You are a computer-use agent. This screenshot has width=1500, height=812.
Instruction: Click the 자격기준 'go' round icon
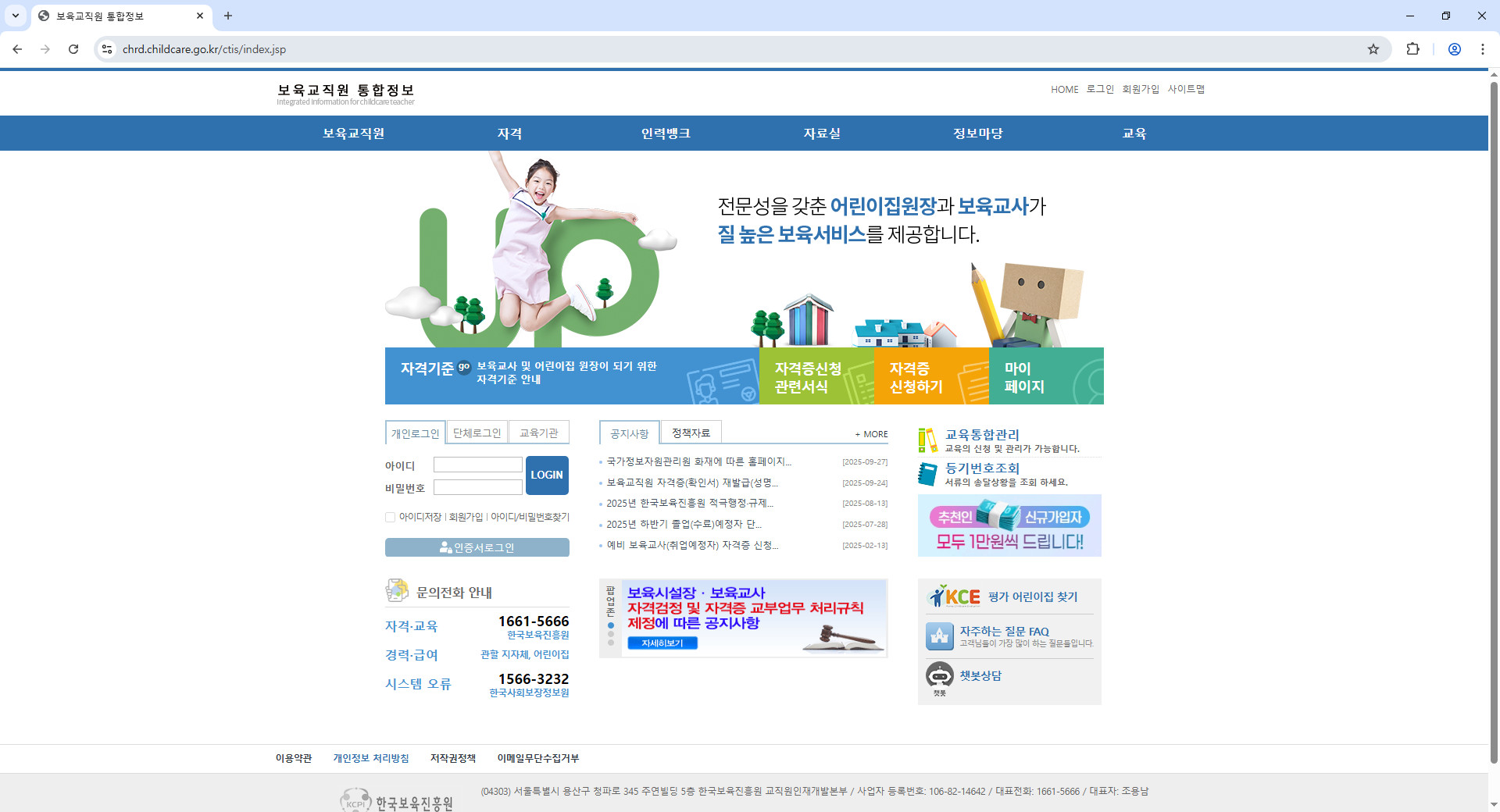point(464,367)
